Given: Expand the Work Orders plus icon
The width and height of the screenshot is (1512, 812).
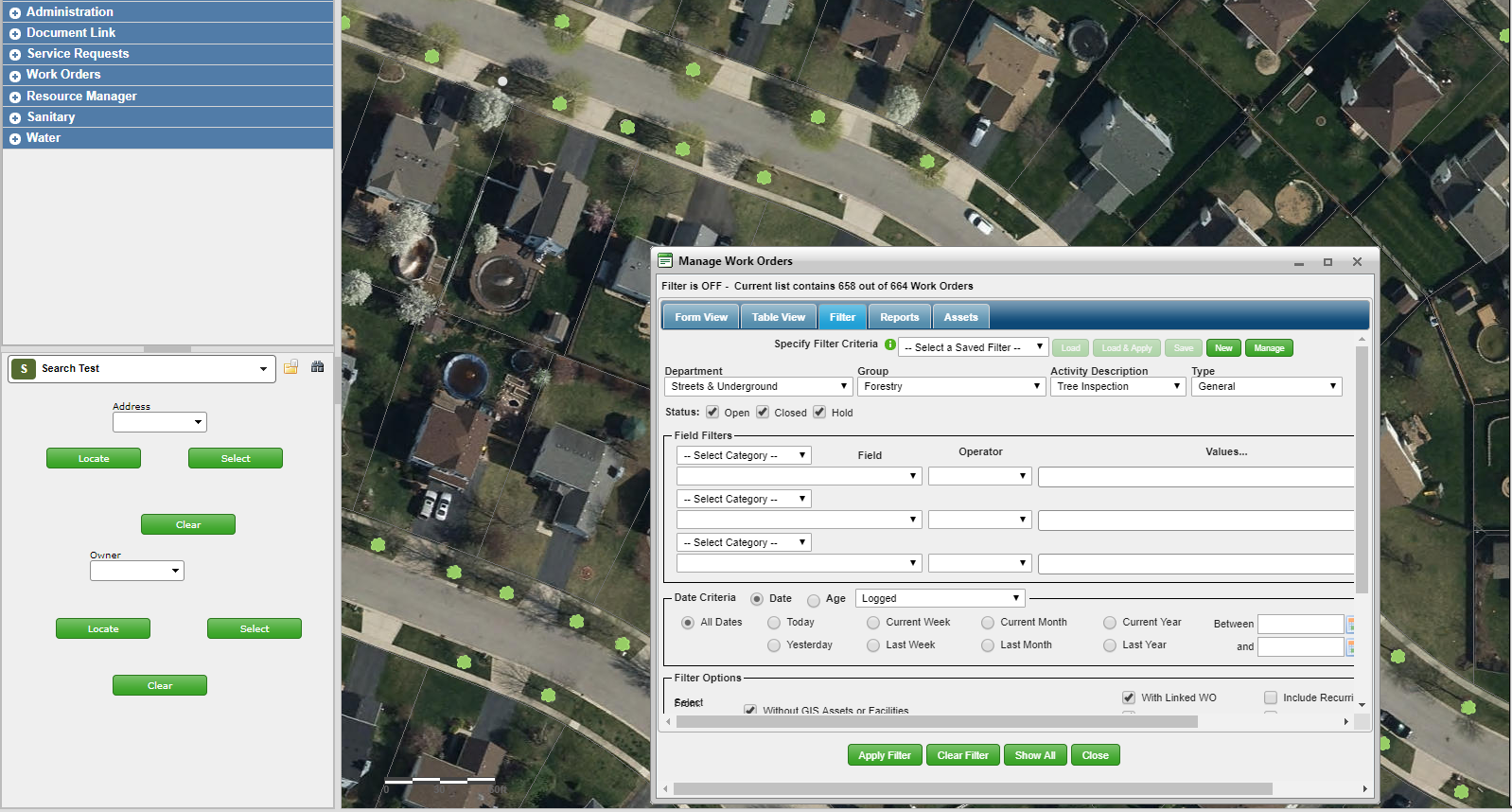Looking at the screenshot, I should [15, 76].
